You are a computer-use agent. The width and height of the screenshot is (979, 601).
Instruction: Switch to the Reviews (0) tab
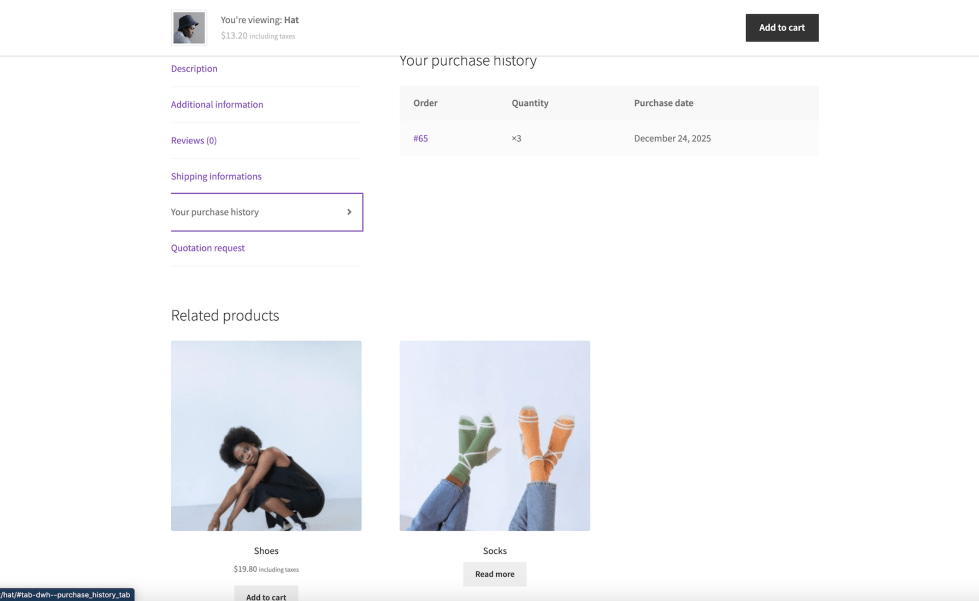pyautogui.click(x=194, y=141)
